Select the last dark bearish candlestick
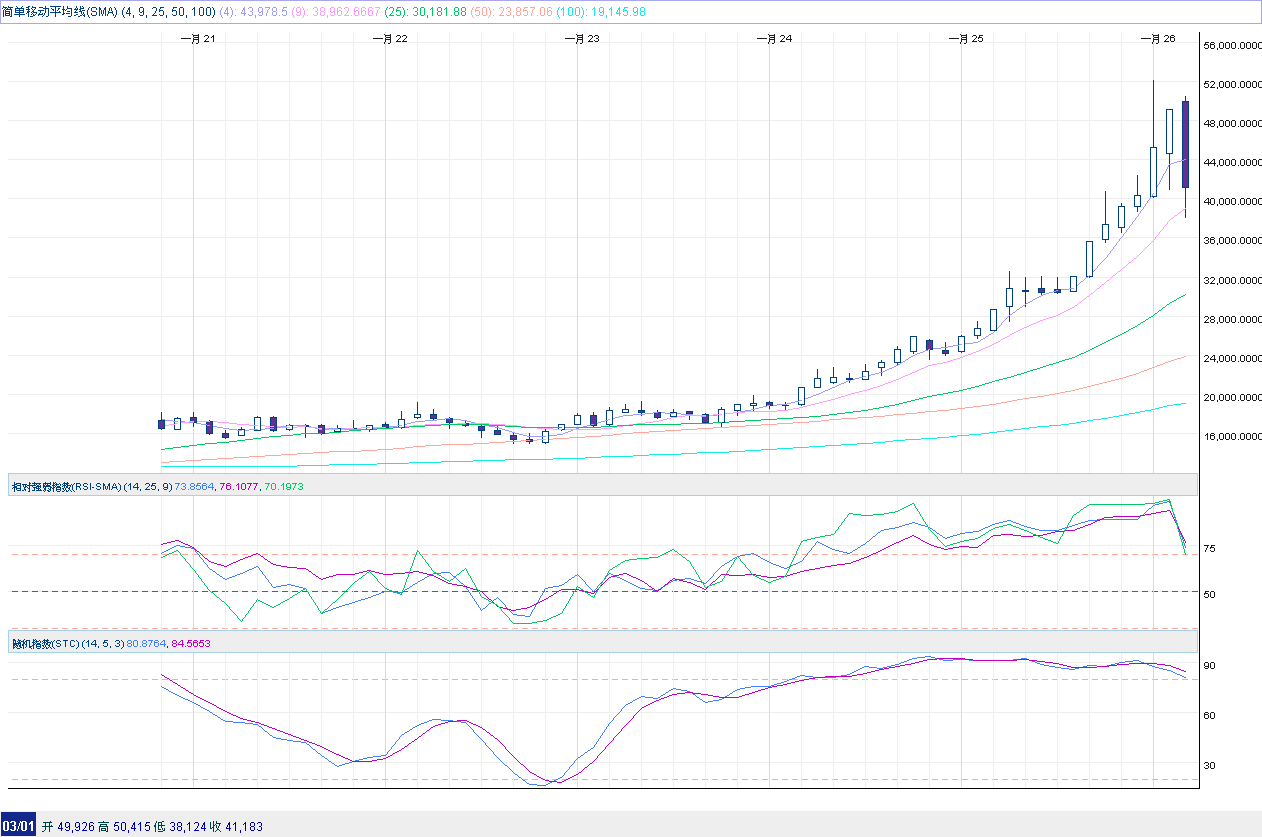 [x=1185, y=144]
